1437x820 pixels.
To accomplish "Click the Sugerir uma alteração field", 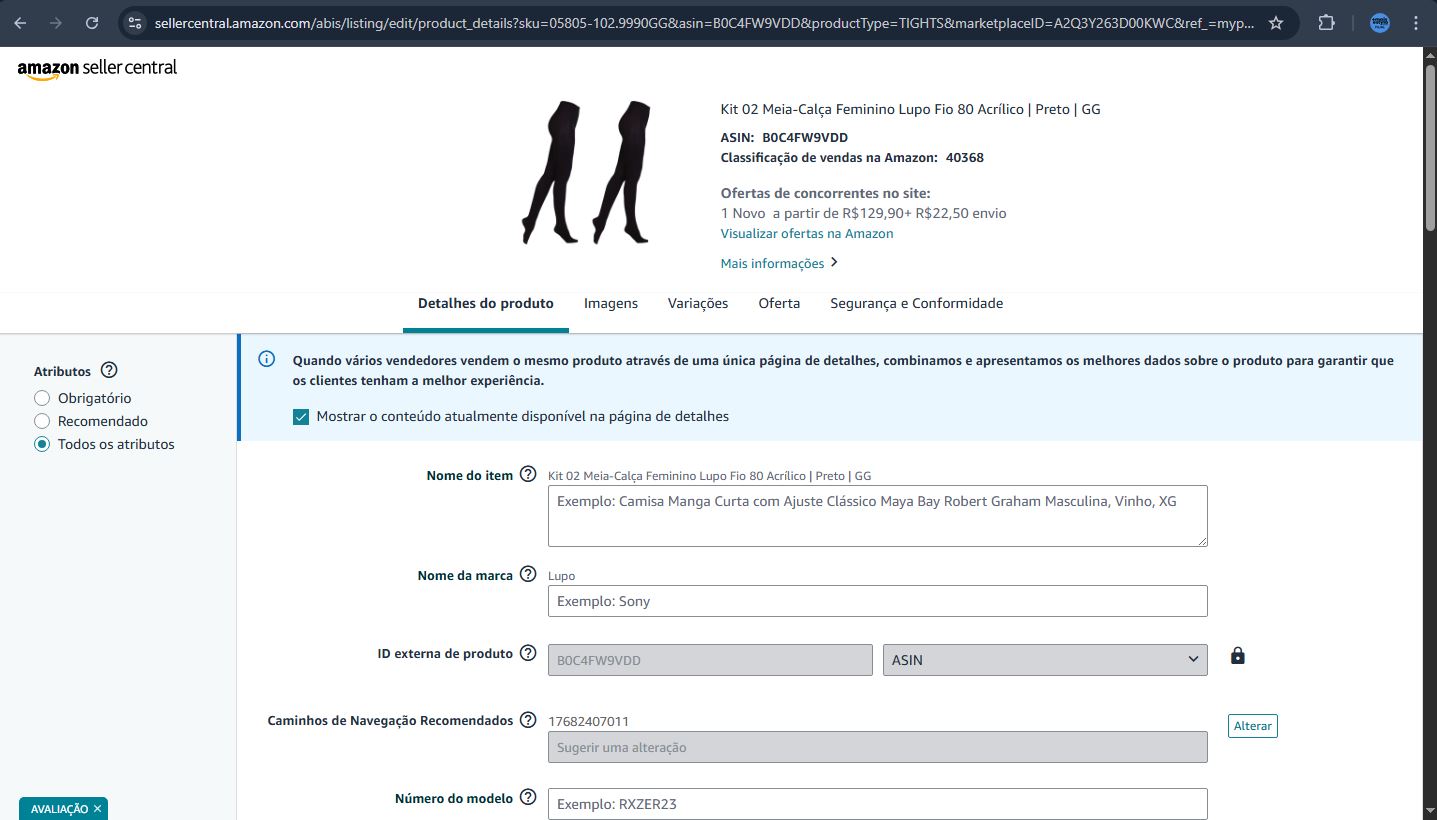I will (x=878, y=747).
